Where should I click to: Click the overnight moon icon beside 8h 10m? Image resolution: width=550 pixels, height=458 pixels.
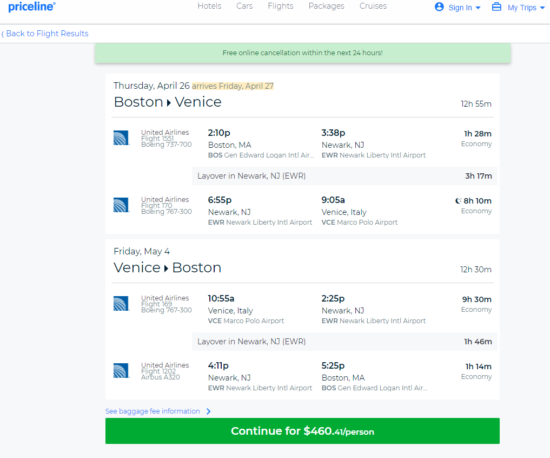(458, 201)
